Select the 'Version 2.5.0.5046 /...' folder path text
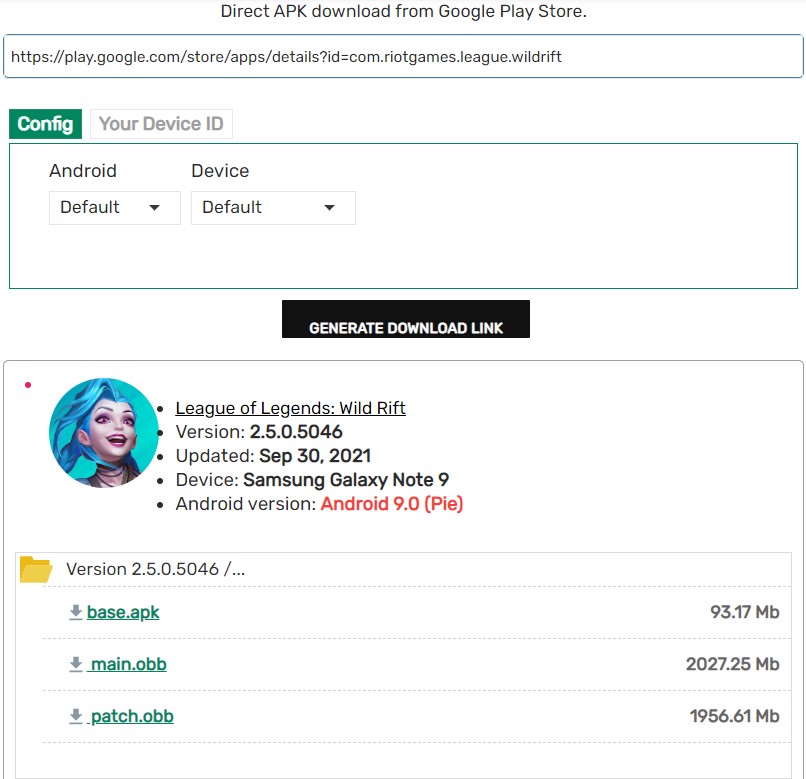Viewport: 806px width, 779px height. pos(156,569)
